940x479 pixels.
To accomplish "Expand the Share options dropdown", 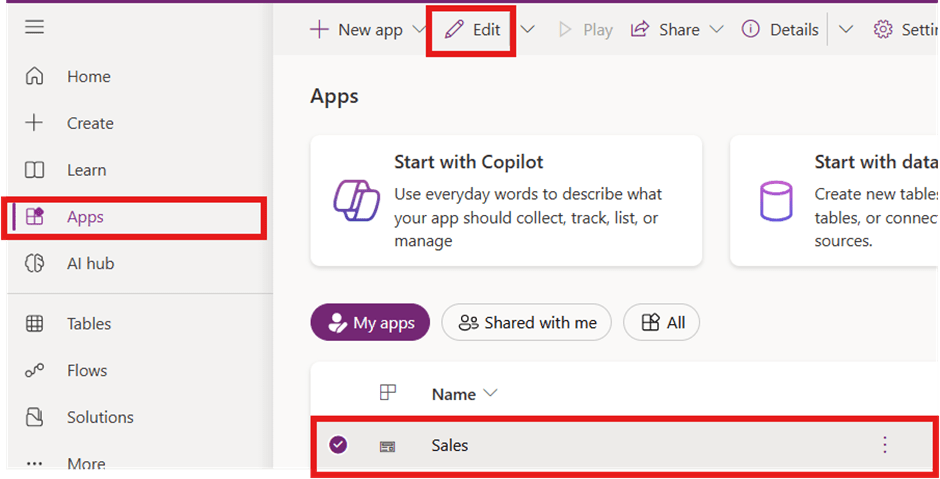I will click(716, 30).
